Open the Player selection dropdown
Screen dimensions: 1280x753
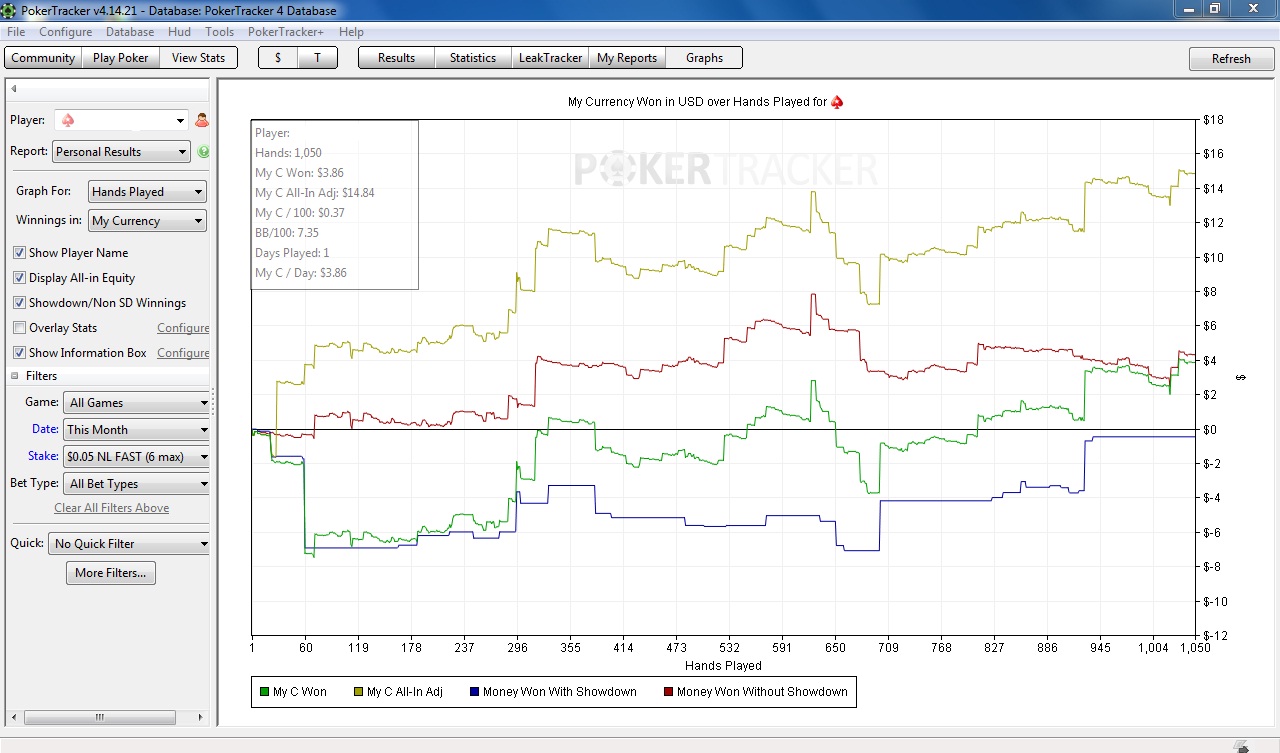[x=121, y=120]
